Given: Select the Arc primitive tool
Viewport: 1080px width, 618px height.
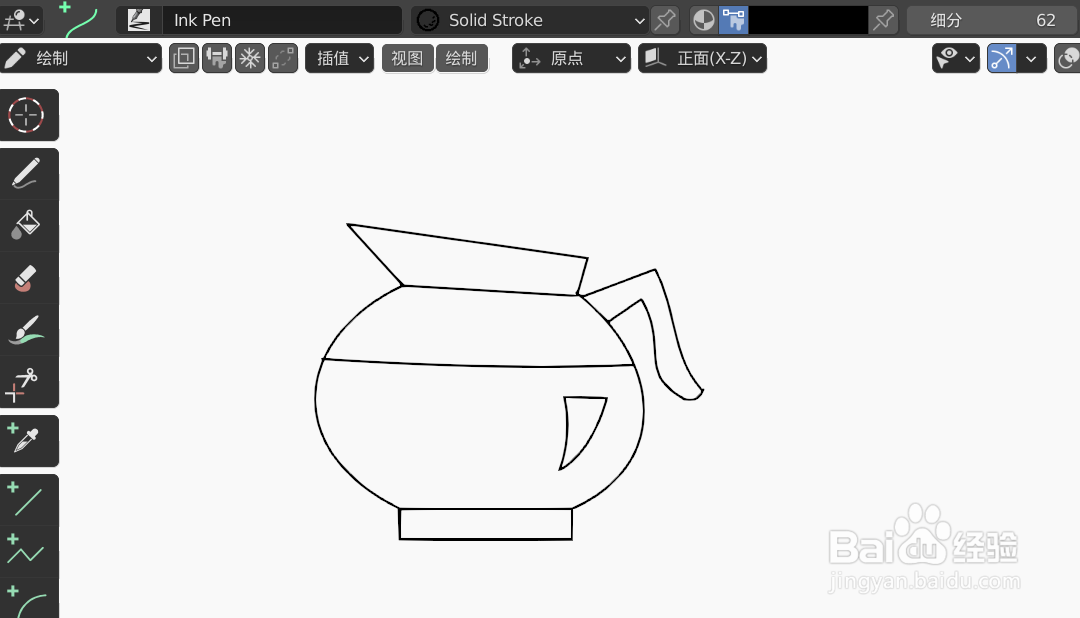Looking at the screenshot, I should pyautogui.click(x=26, y=599).
